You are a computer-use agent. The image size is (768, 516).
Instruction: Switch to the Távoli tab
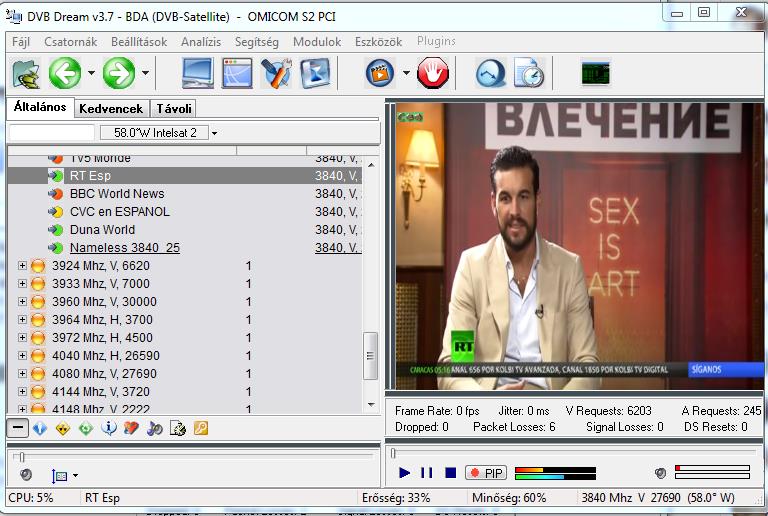[x=174, y=109]
